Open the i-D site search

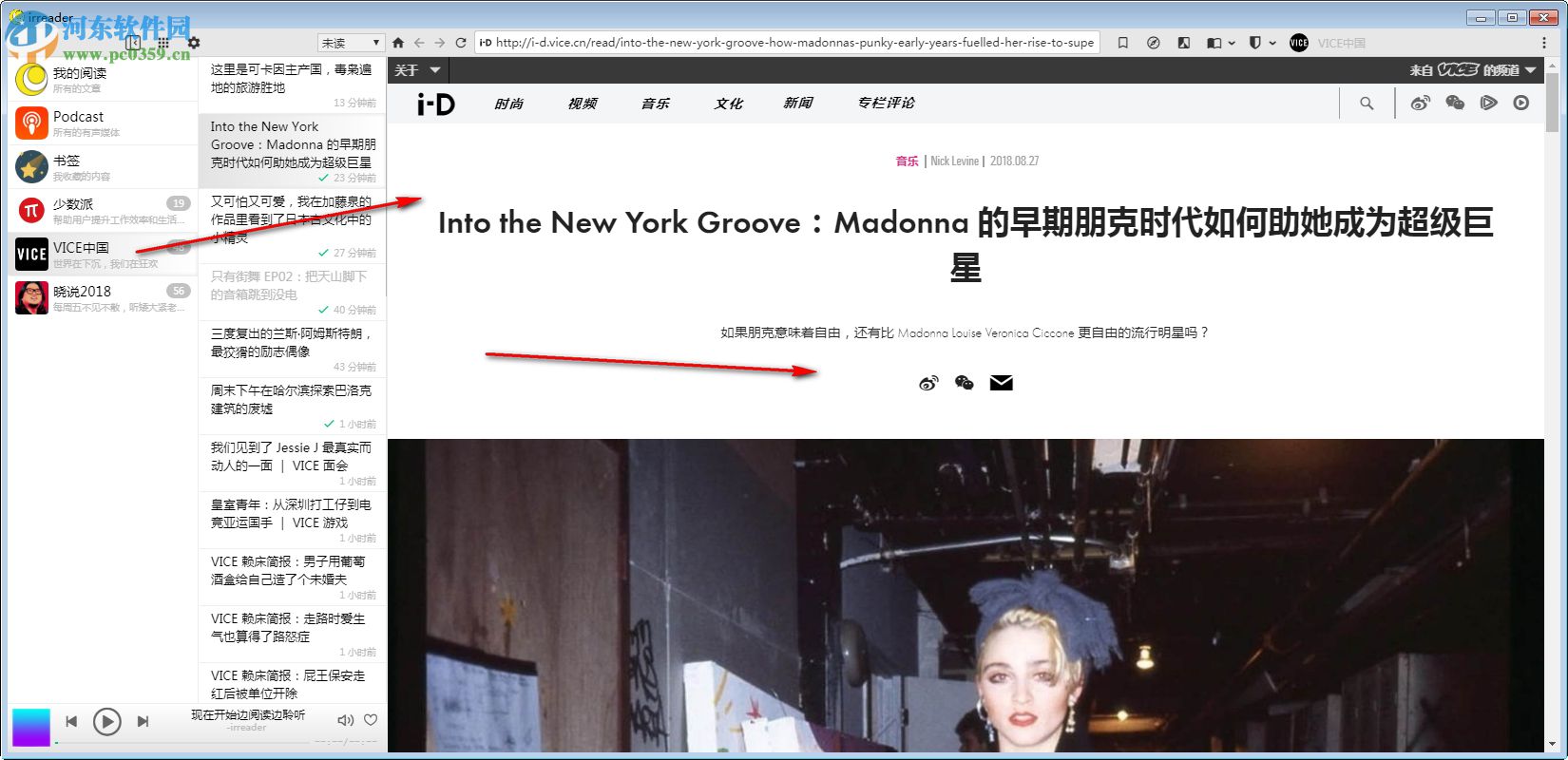1367,104
